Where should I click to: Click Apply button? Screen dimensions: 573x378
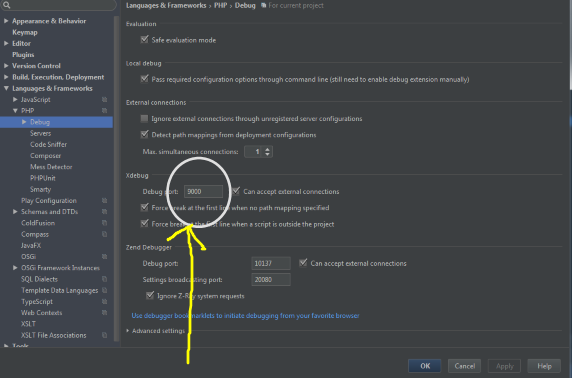pyautogui.click(x=504, y=366)
